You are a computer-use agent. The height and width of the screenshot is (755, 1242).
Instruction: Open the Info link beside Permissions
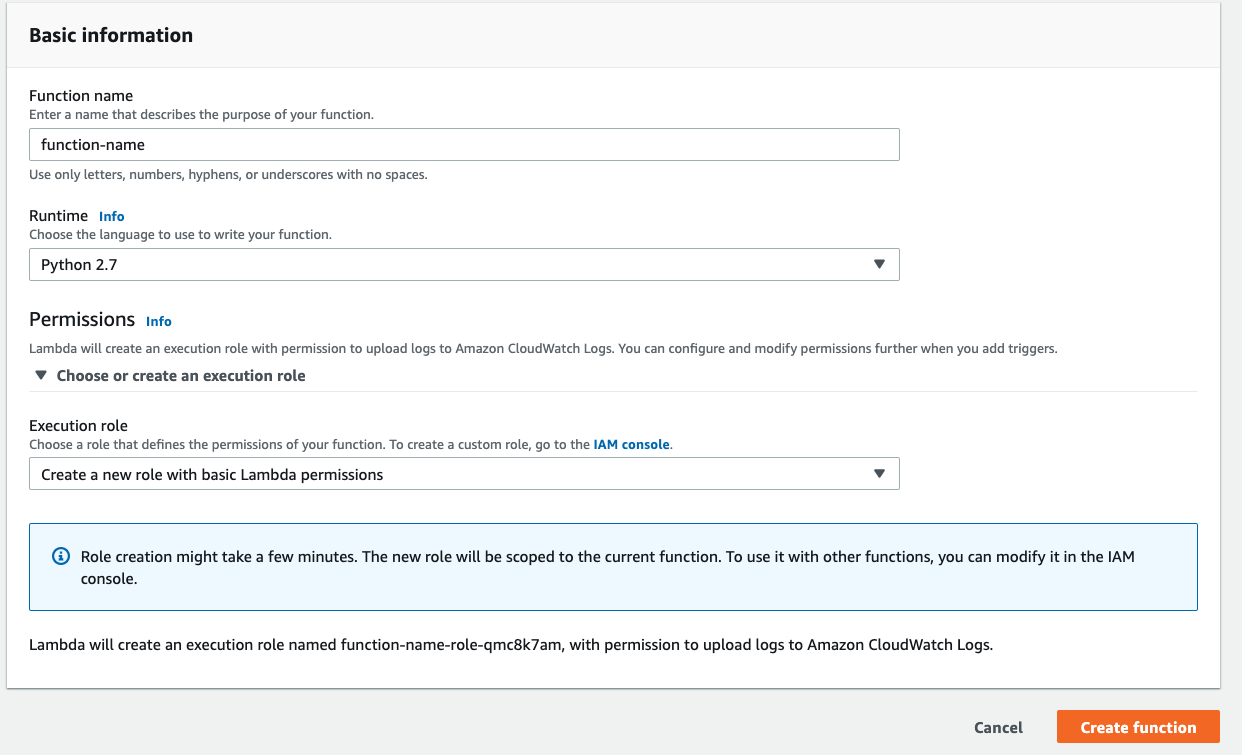coord(159,321)
